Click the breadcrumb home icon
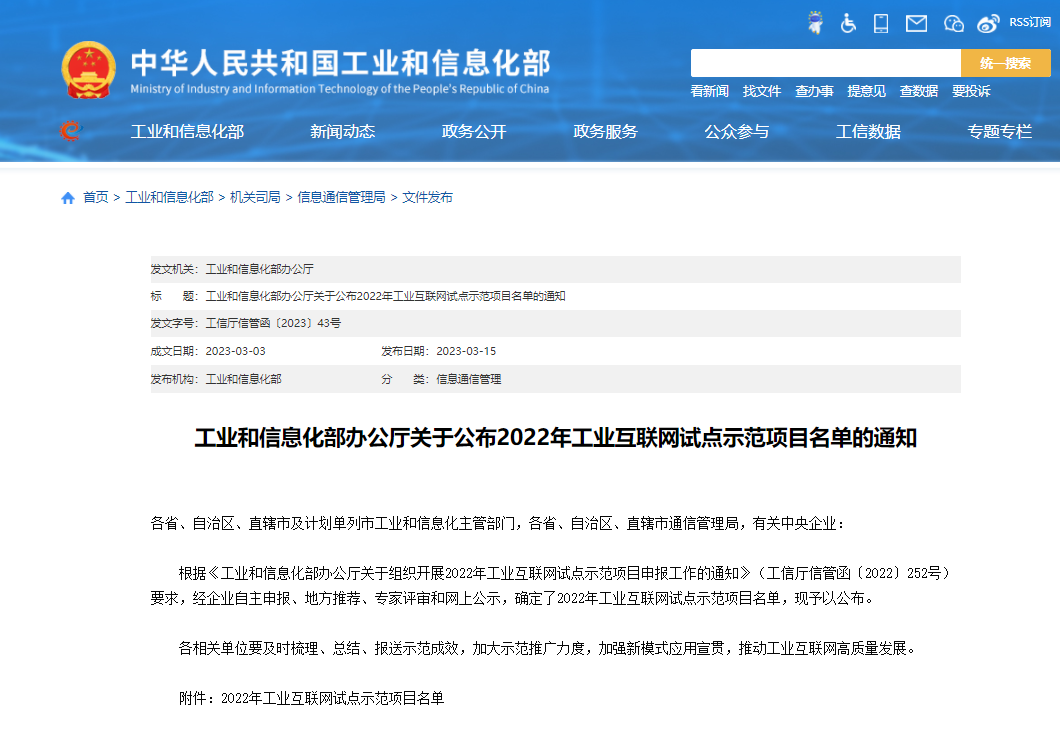This screenshot has width=1060, height=748. pyautogui.click(x=68, y=198)
